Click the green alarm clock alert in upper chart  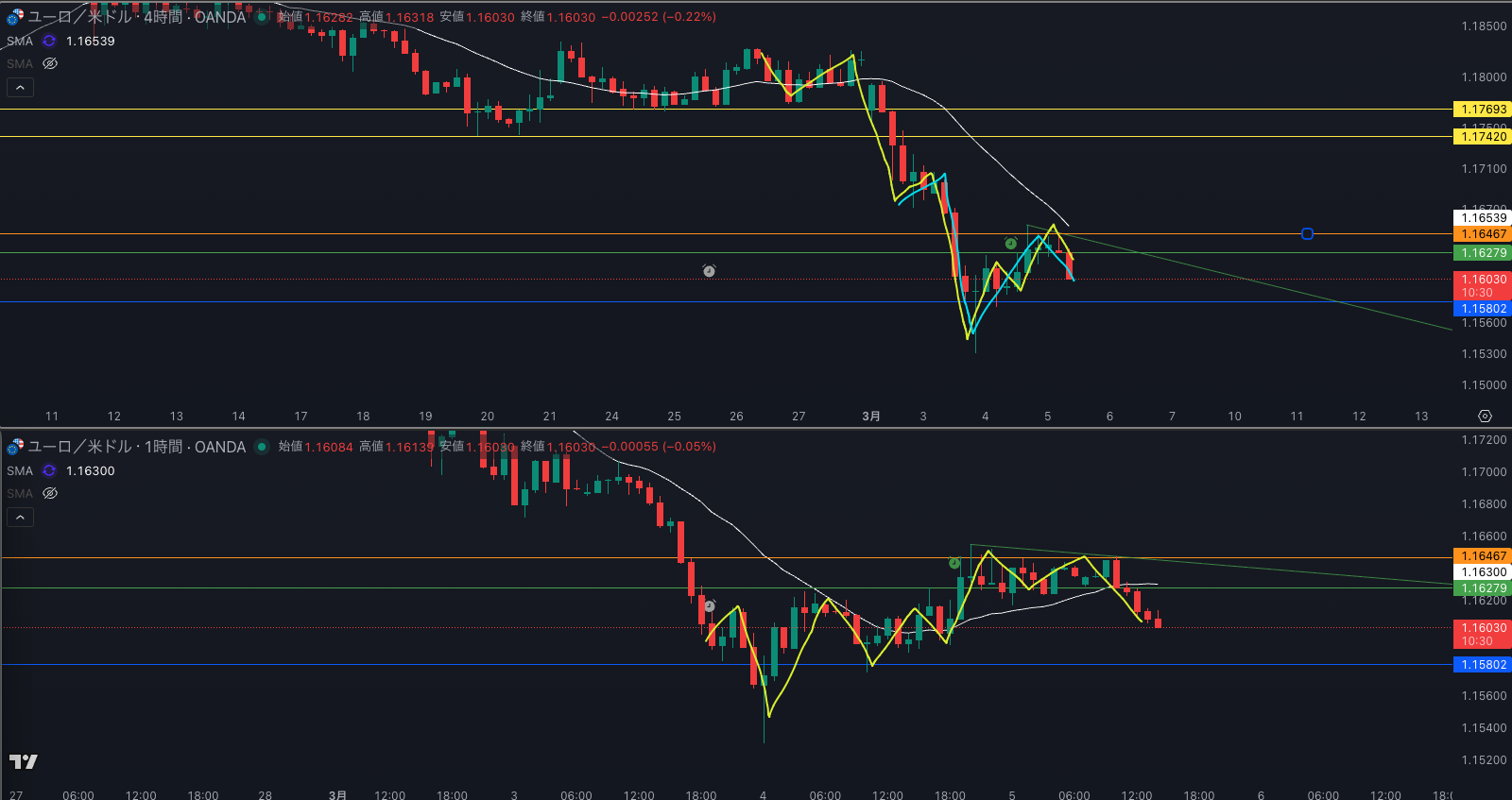(1010, 244)
